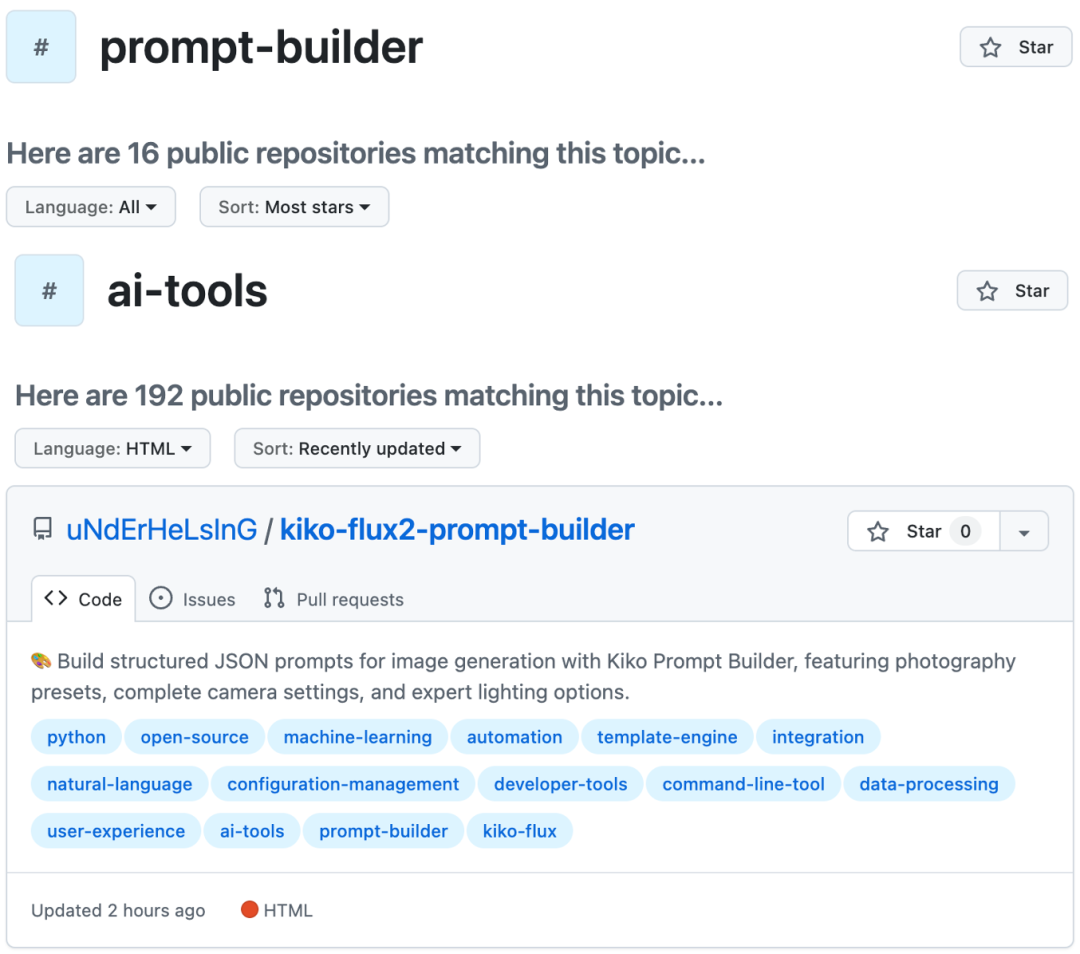The width and height of the screenshot is (1080, 954).
Task: Go to the Pull requests tab
Action: click(x=334, y=599)
